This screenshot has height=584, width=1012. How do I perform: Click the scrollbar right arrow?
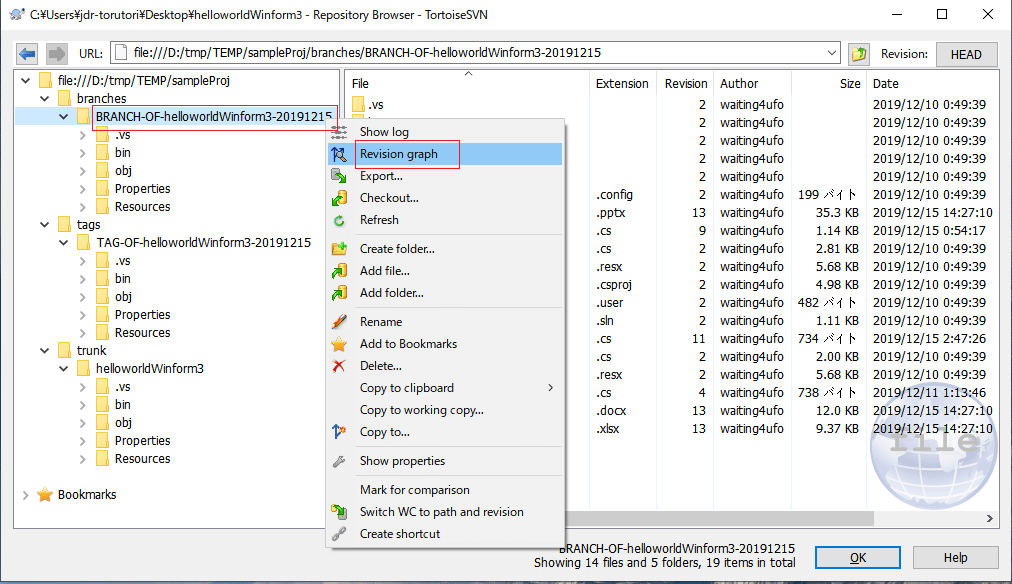click(x=989, y=519)
